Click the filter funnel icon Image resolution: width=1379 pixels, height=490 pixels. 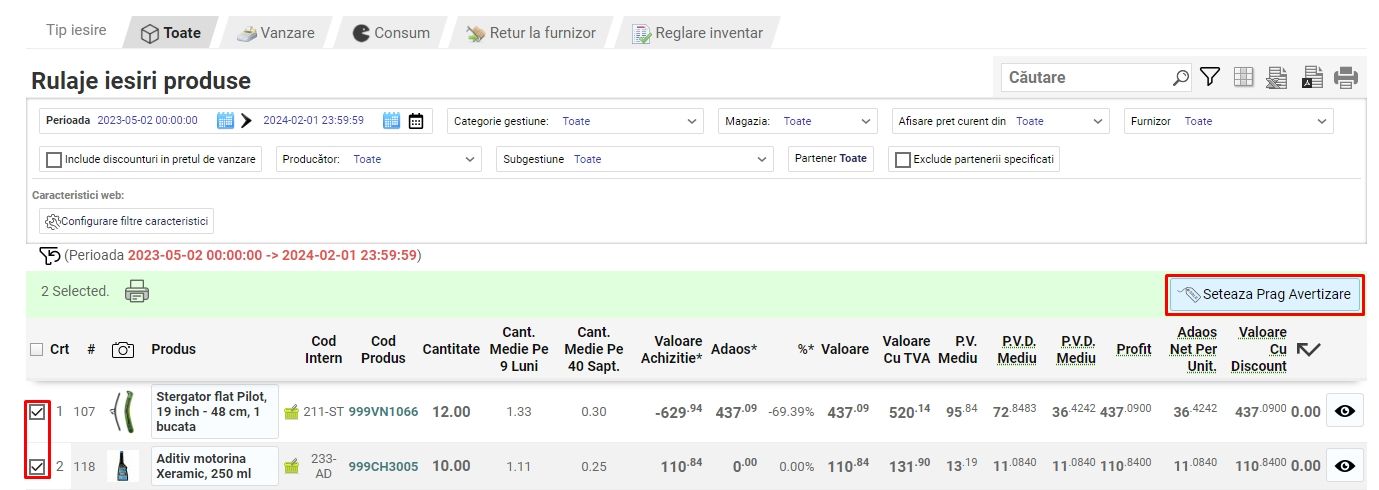pos(1210,77)
